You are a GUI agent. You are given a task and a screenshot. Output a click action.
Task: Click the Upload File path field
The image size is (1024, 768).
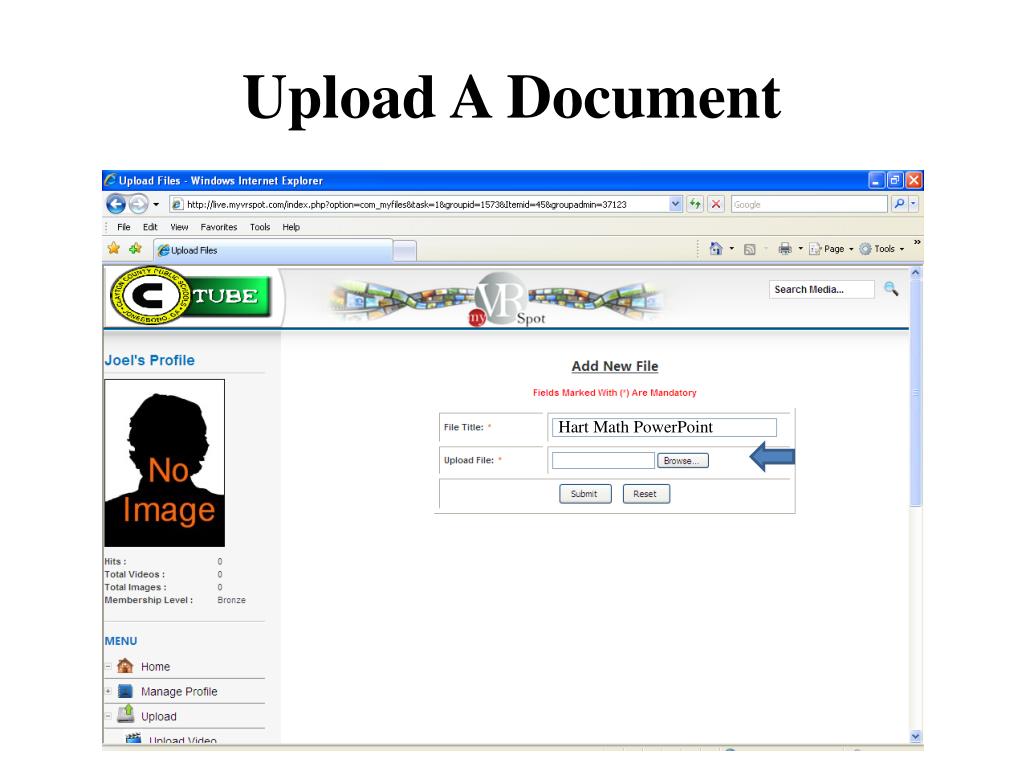tap(603, 460)
